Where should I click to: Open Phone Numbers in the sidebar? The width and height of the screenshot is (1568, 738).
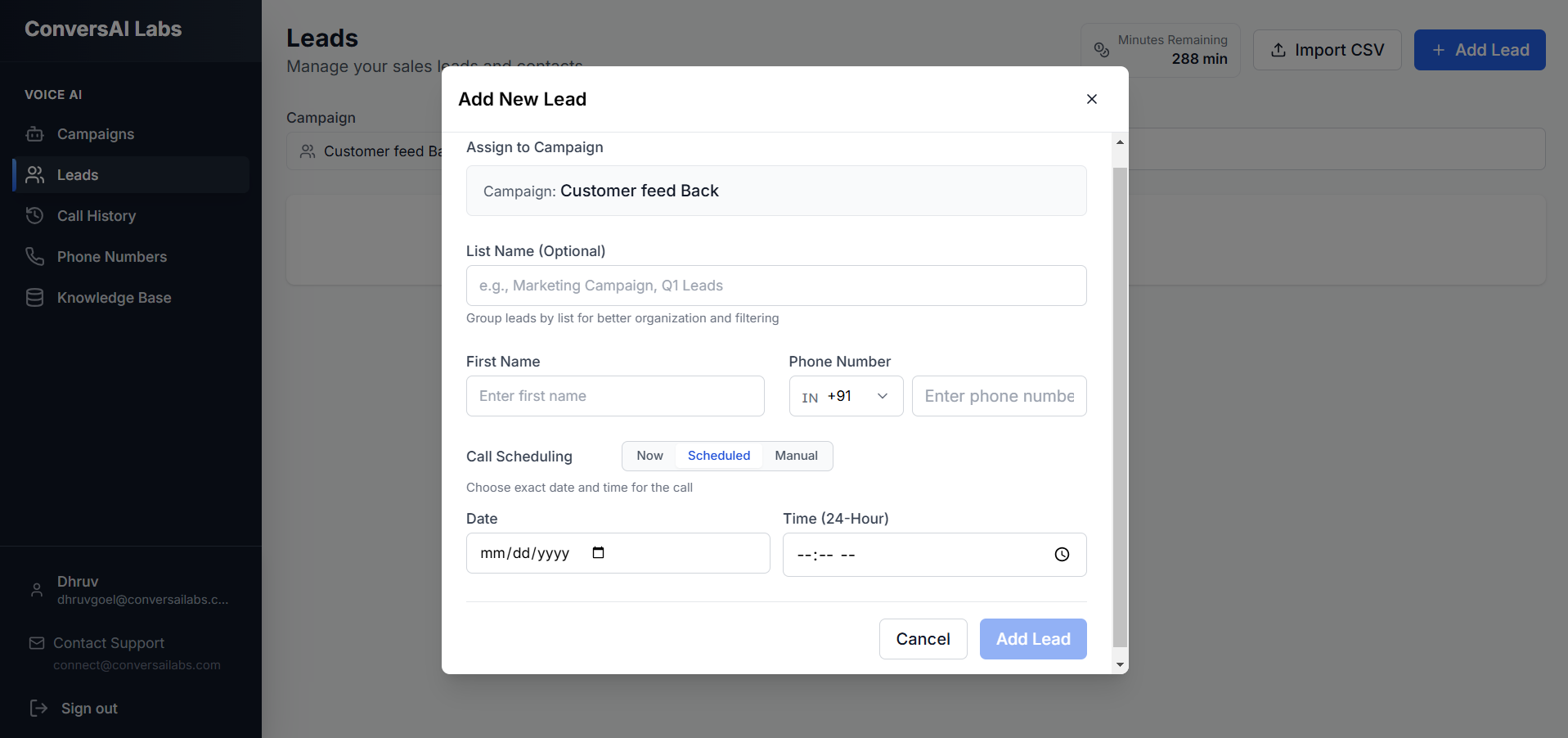(x=131, y=256)
